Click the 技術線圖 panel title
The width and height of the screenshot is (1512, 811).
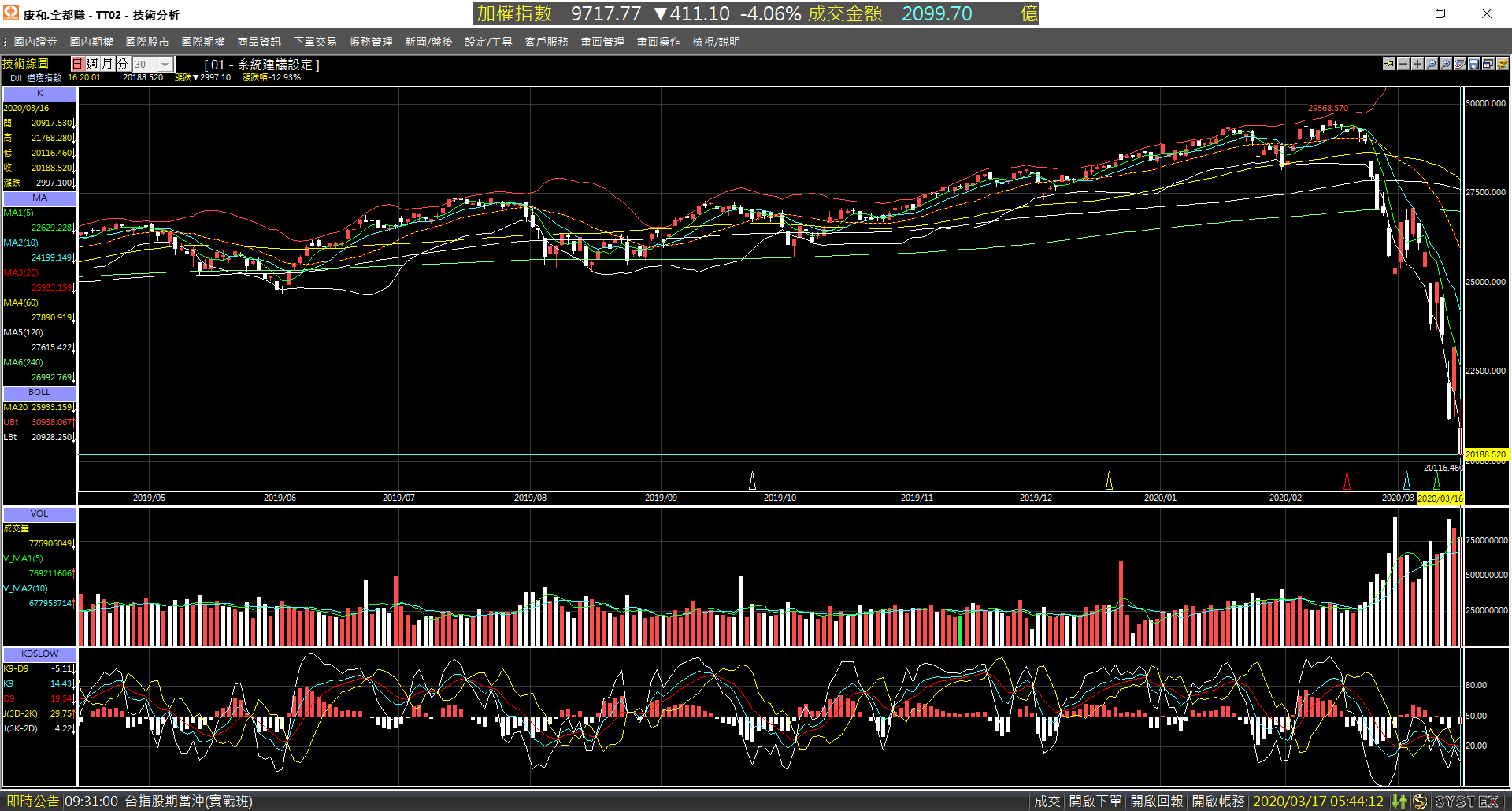pos(25,64)
